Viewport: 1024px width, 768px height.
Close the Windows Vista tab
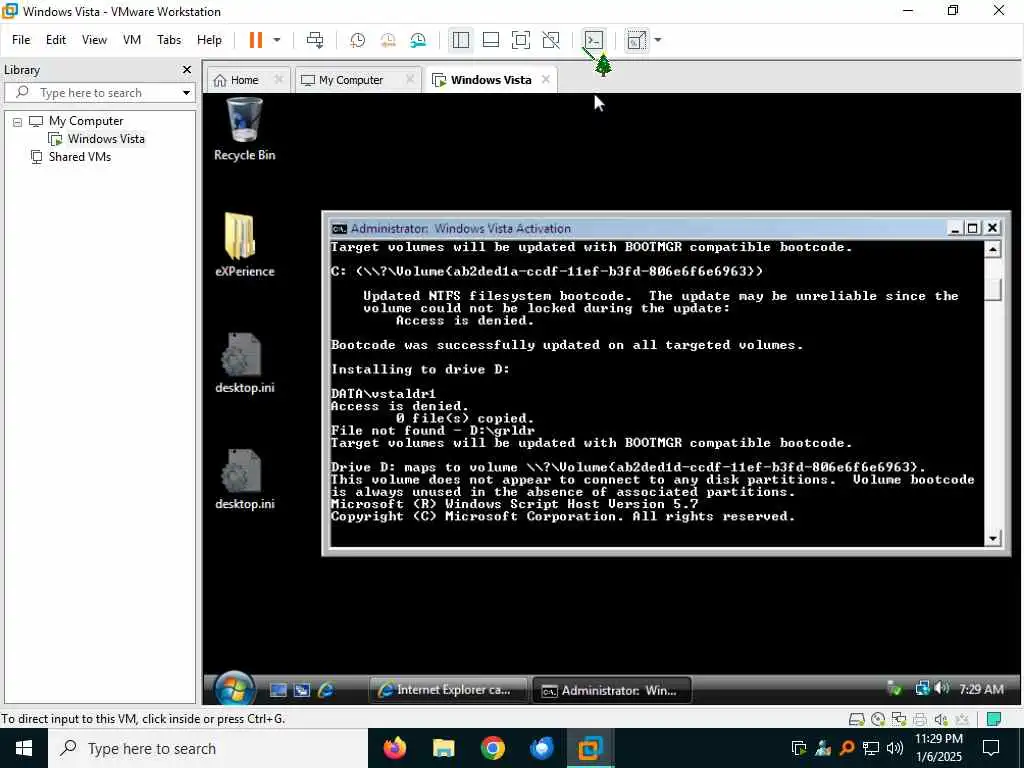pos(545,80)
